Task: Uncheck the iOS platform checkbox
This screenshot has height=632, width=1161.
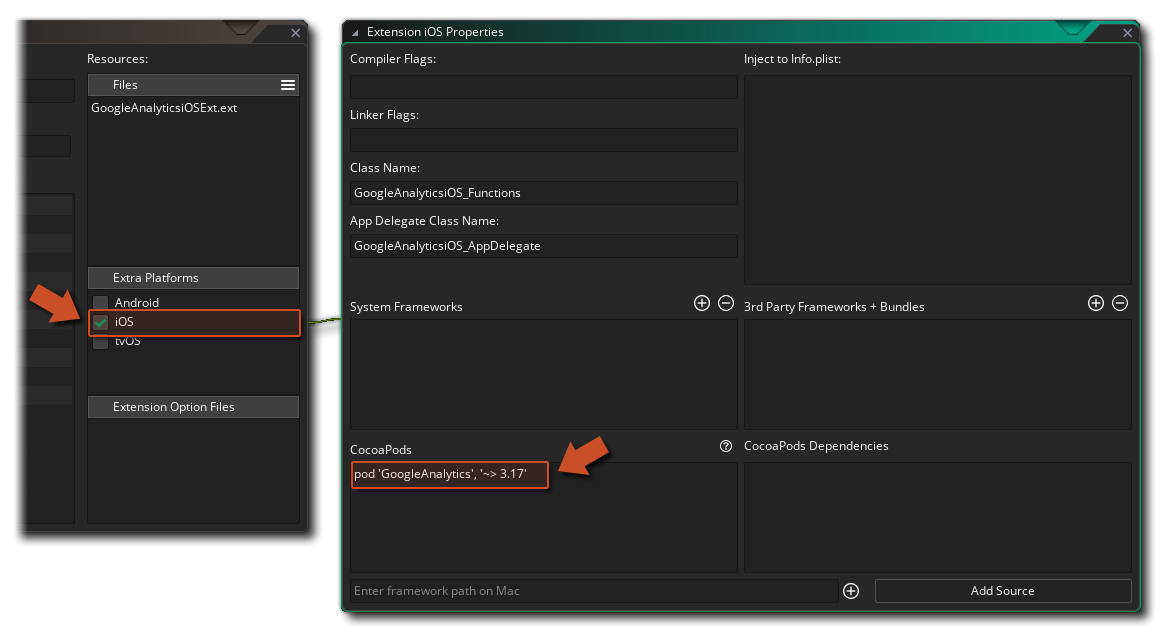Action: point(100,323)
